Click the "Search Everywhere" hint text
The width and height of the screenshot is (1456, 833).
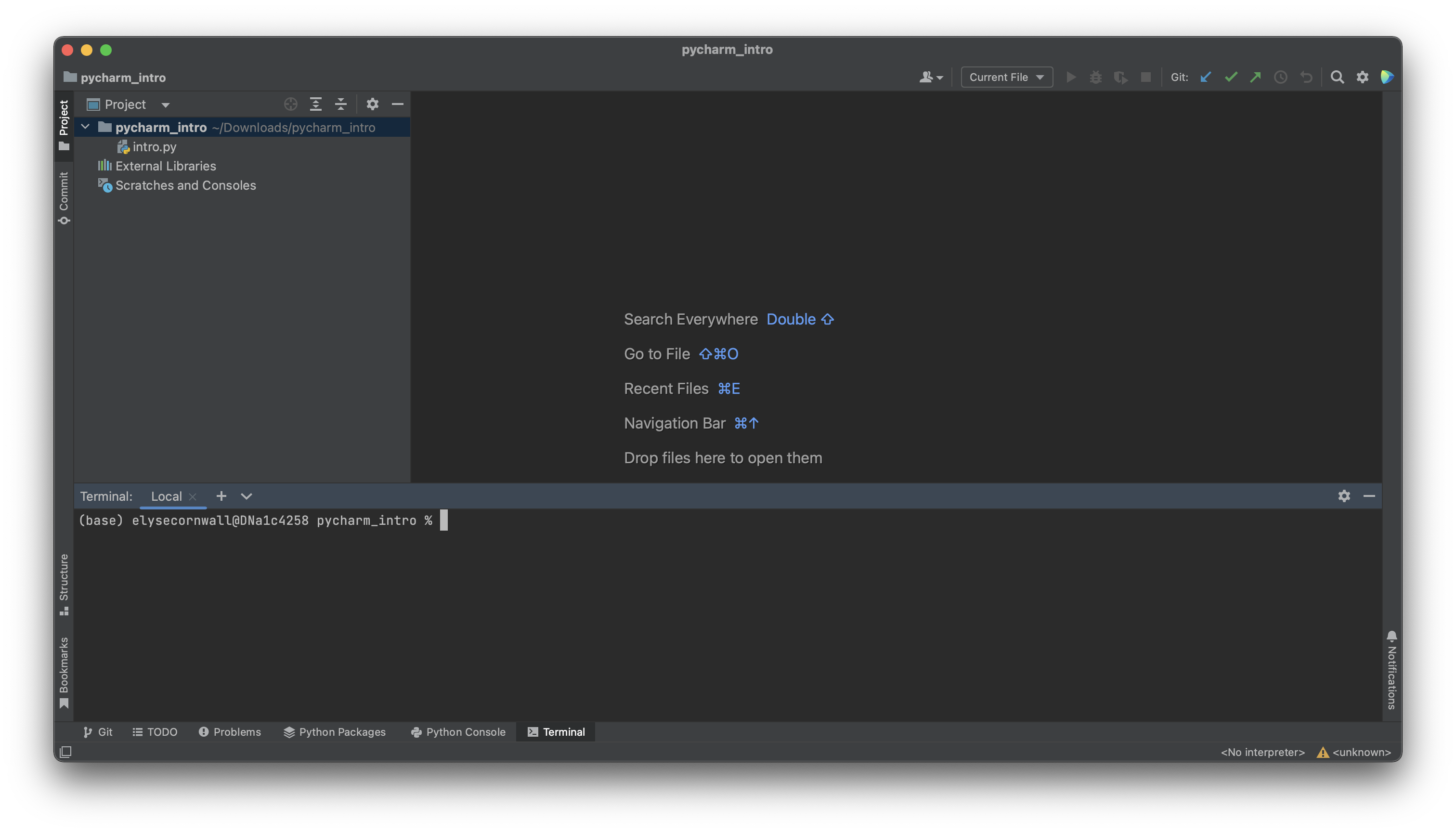click(x=690, y=319)
